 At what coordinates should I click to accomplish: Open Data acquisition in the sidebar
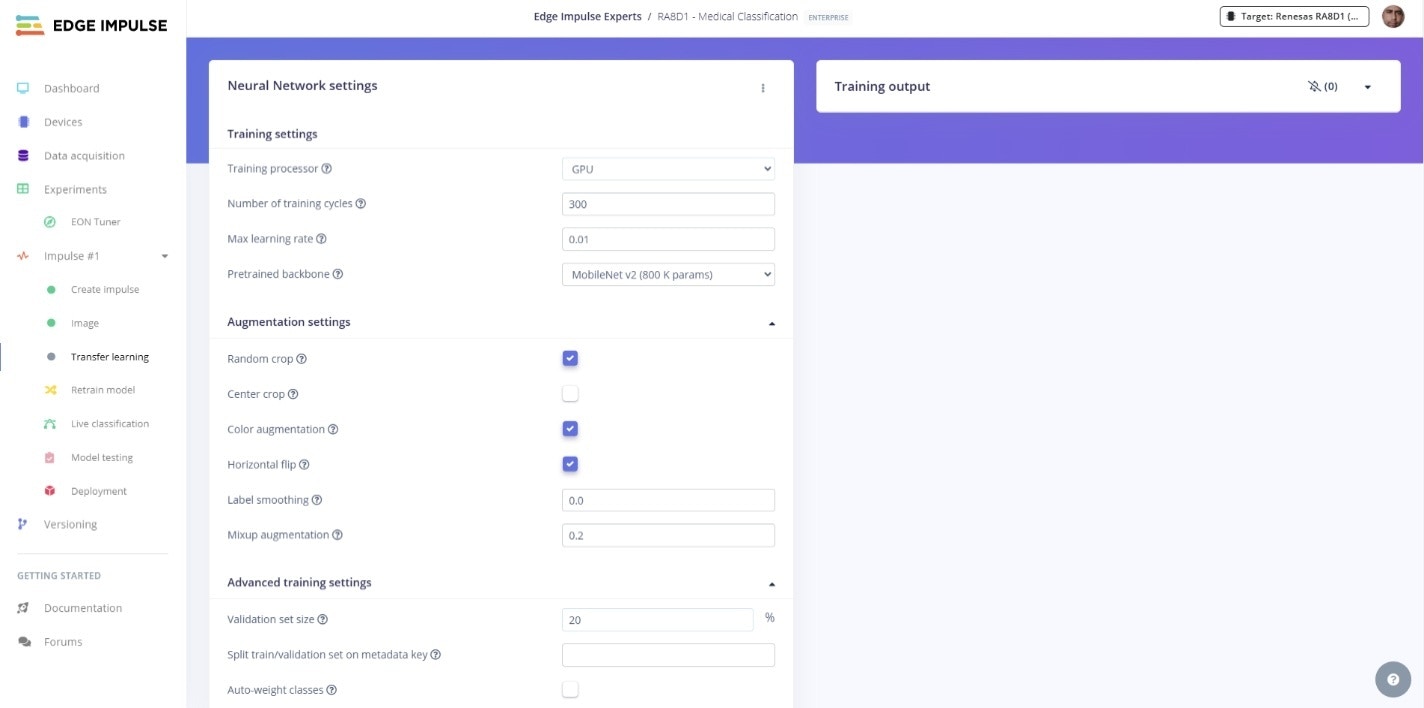click(84, 156)
